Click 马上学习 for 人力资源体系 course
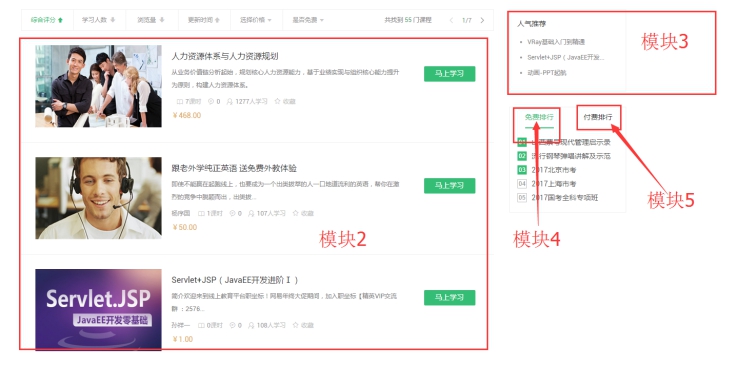 coord(449,74)
